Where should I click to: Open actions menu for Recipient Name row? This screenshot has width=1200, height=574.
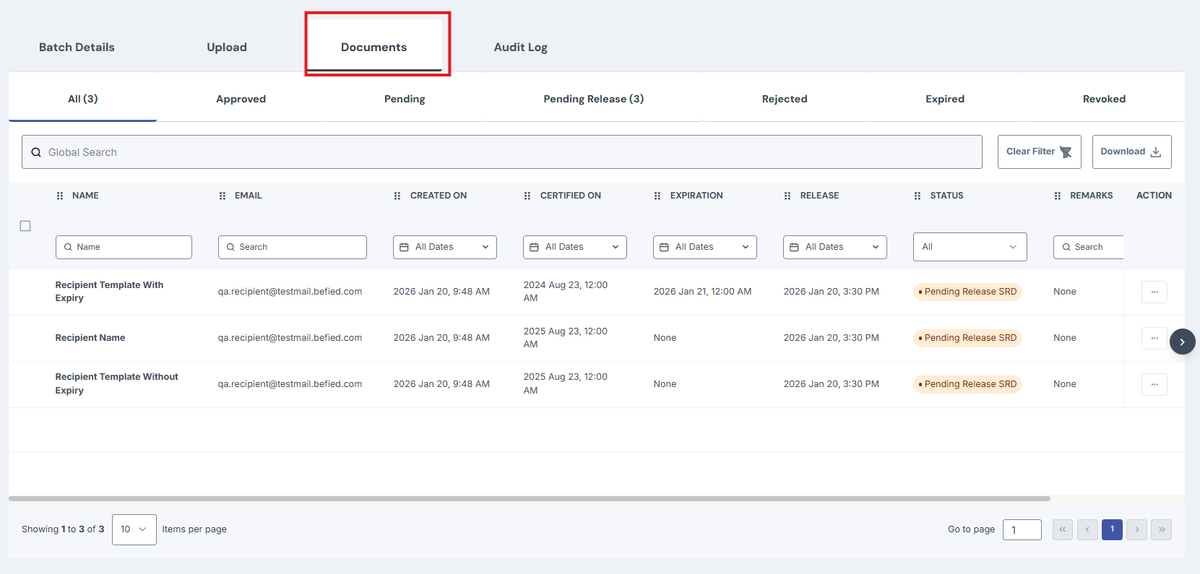click(x=1154, y=338)
